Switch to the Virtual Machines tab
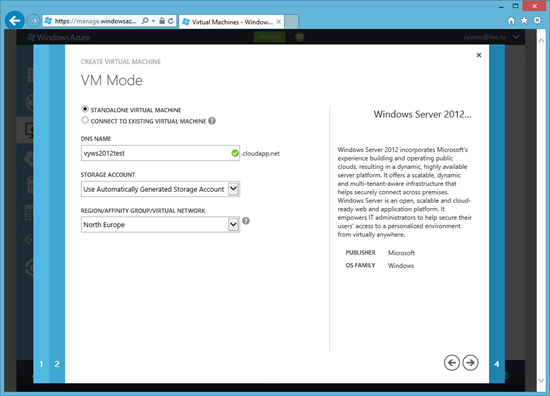This screenshot has width=550, height=396. 231,22
